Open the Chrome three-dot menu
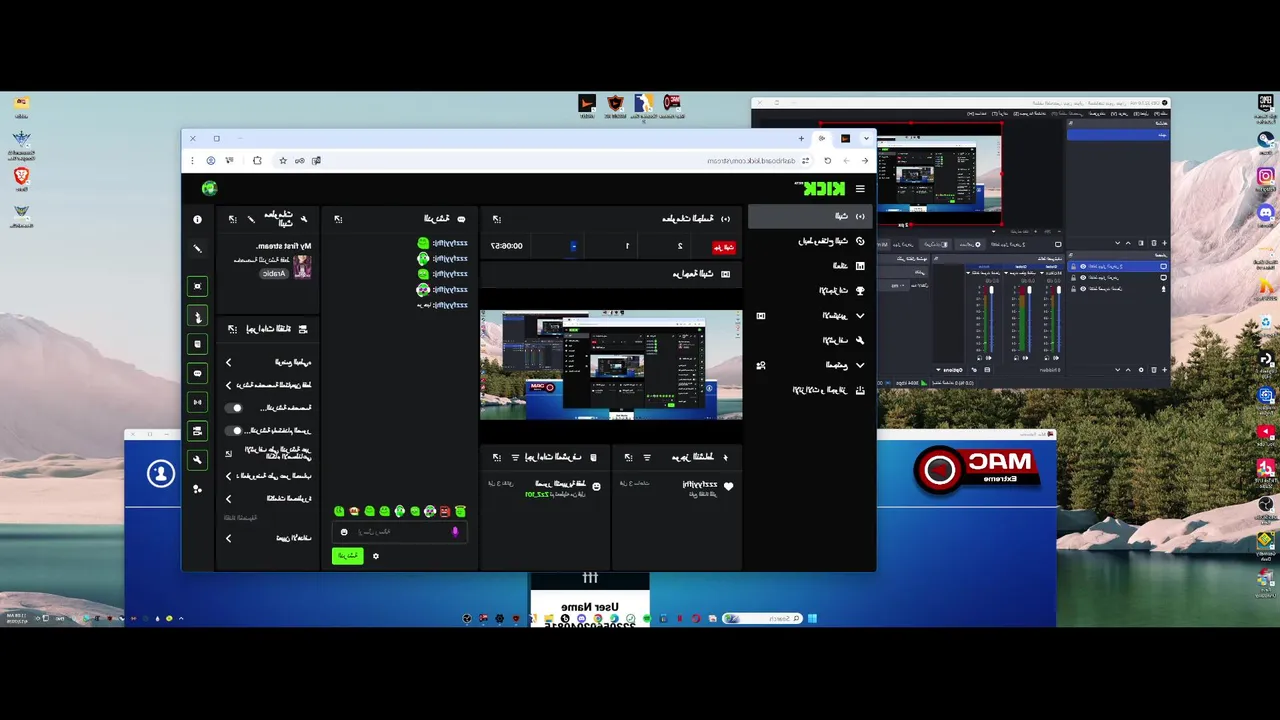This screenshot has width=1280, height=720. coord(192,160)
